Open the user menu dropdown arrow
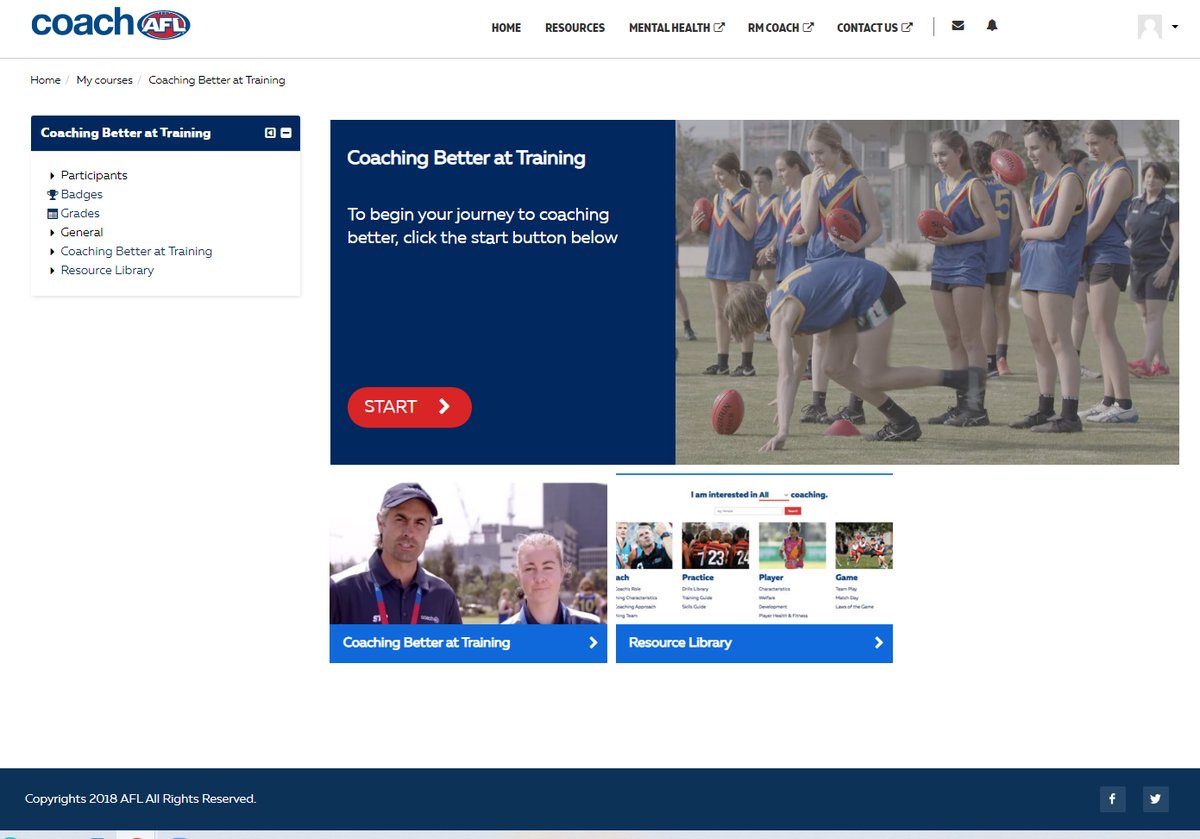This screenshot has height=839, width=1200. [1174, 27]
